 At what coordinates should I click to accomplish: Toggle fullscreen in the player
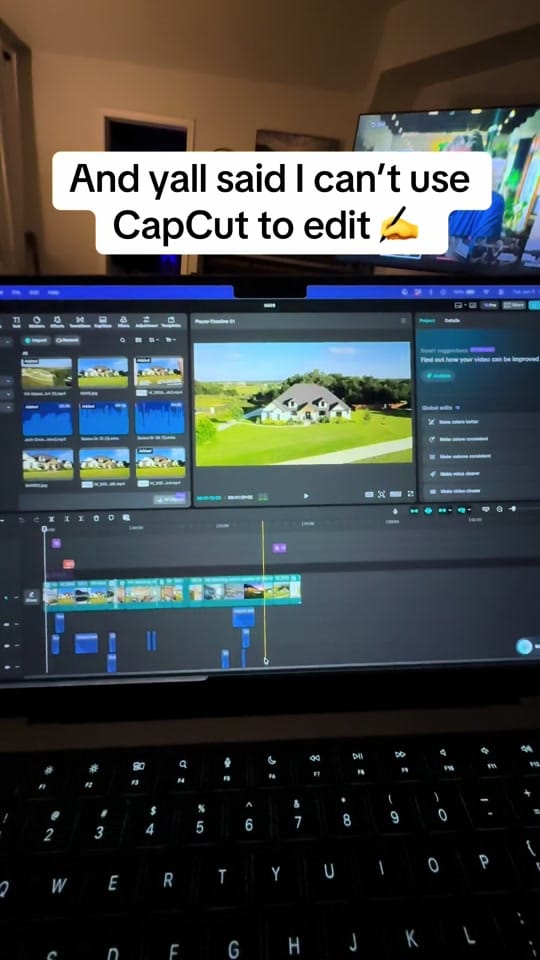pos(410,493)
